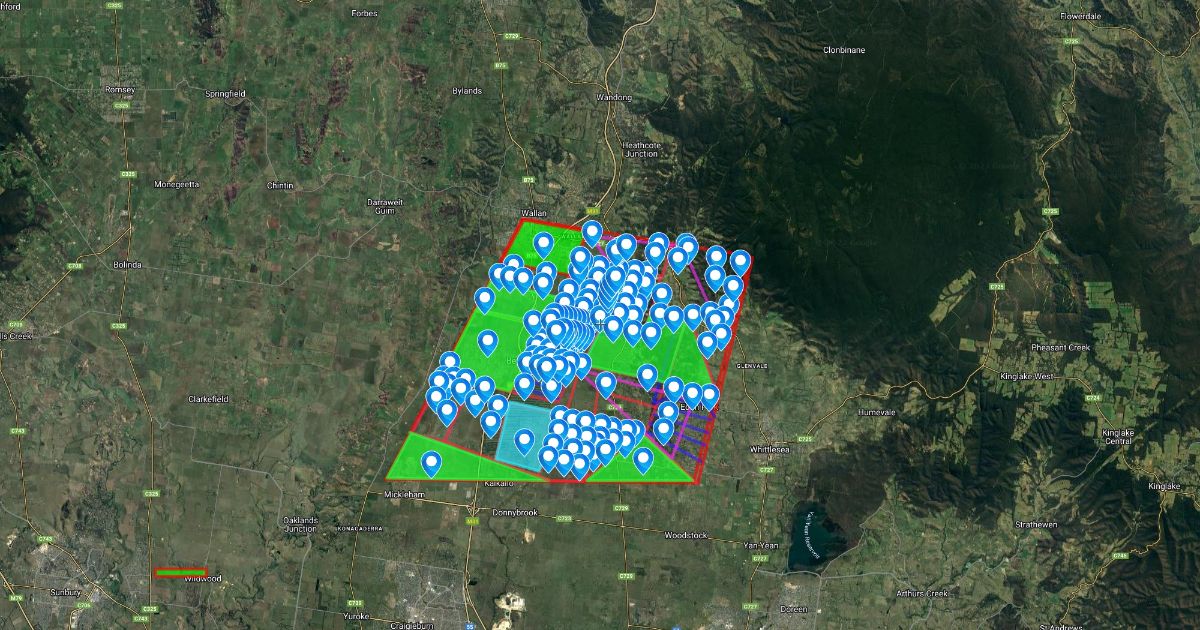Viewport: 1200px width, 630px height.
Task: Click the Sunbury town label
Action: (65, 592)
